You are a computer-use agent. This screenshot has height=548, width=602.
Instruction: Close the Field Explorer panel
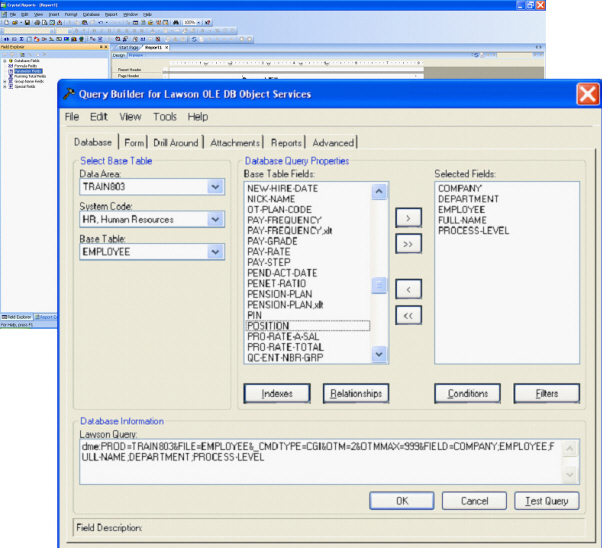[106, 47]
